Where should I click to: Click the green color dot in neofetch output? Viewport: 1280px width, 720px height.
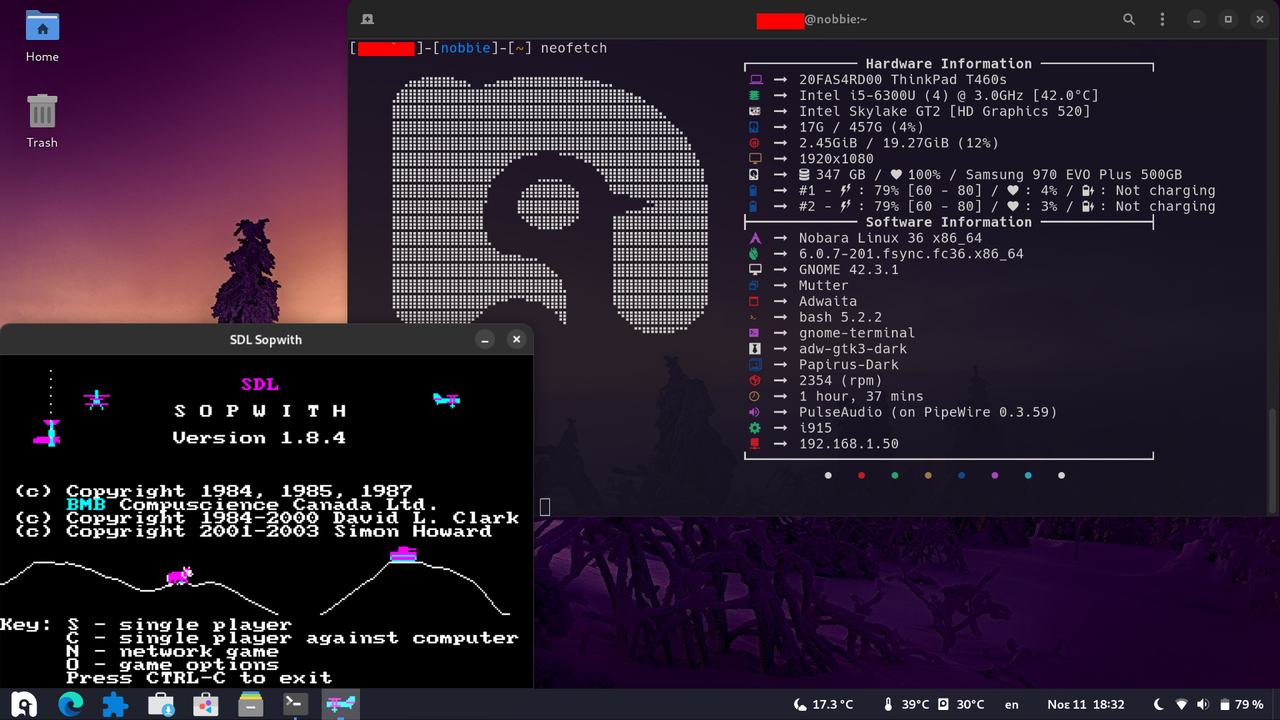click(895, 476)
